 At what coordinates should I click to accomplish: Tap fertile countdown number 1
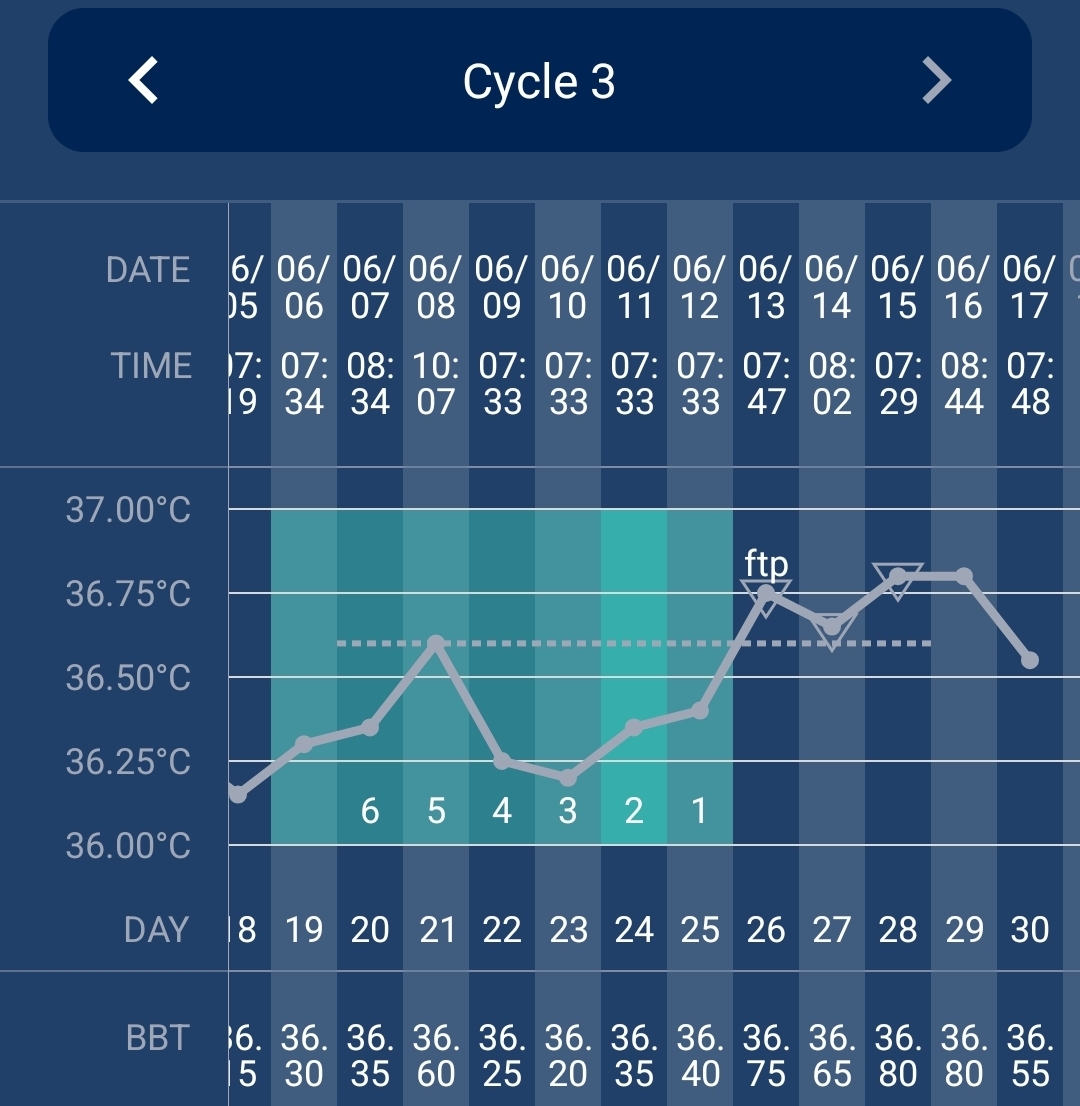[x=700, y=811]
